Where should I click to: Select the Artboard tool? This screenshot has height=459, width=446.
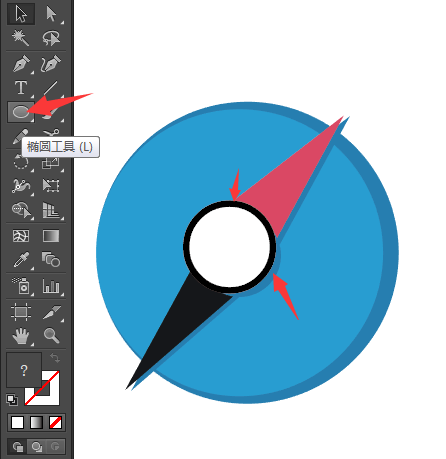click(x=21, y=312)
